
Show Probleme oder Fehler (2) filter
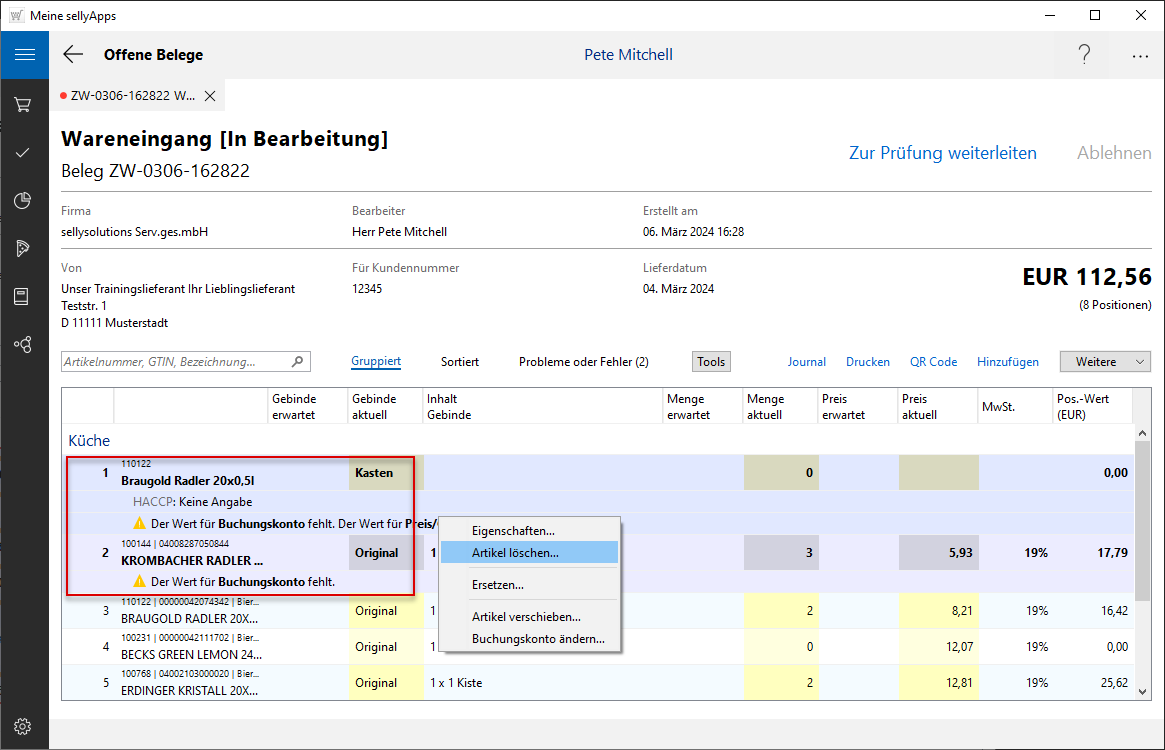(x=583, y=362)
